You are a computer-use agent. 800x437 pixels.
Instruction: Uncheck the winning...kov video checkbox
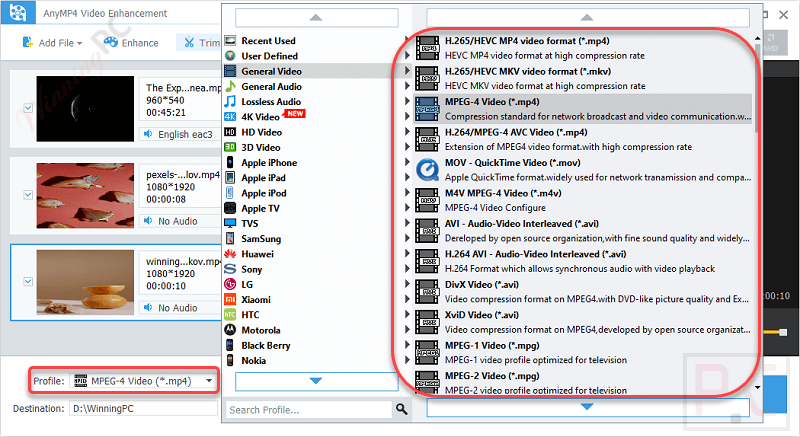28,281
